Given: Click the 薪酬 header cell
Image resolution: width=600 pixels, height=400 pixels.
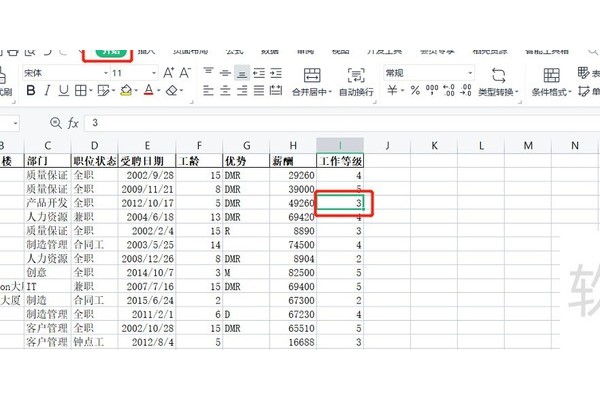Looking at the screenshot, I should tap(293, 161).
